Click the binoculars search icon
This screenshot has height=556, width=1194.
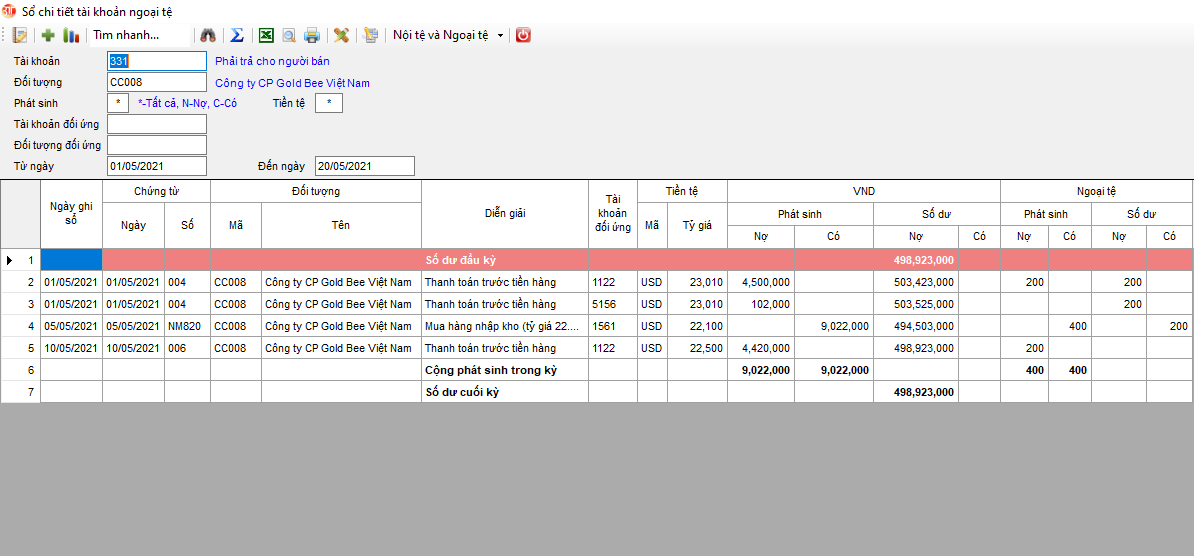tap(208, 35)
